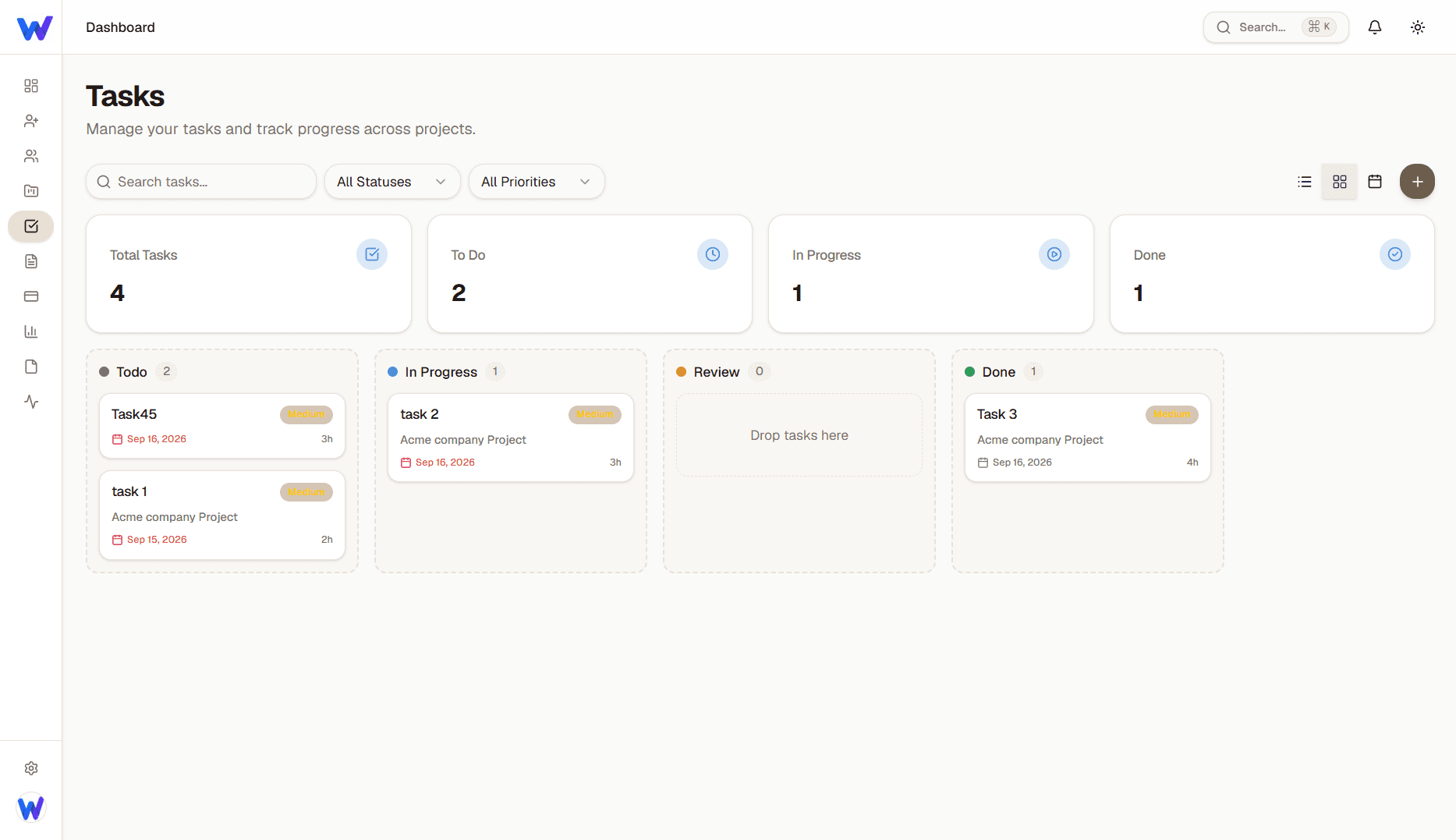This screenshot has height=840, width=1456.
Task: Toggle the light/dark theme sun icon
Action: (1418, 27)
